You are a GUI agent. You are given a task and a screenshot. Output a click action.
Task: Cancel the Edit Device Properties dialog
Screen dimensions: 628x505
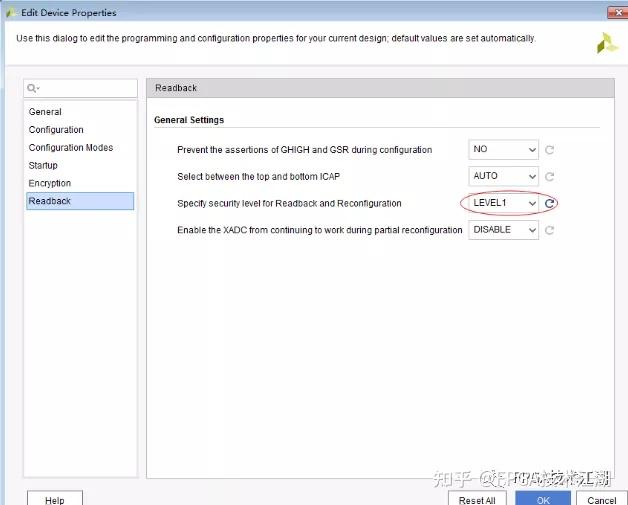pyautogui.click(x=602, y=499)
